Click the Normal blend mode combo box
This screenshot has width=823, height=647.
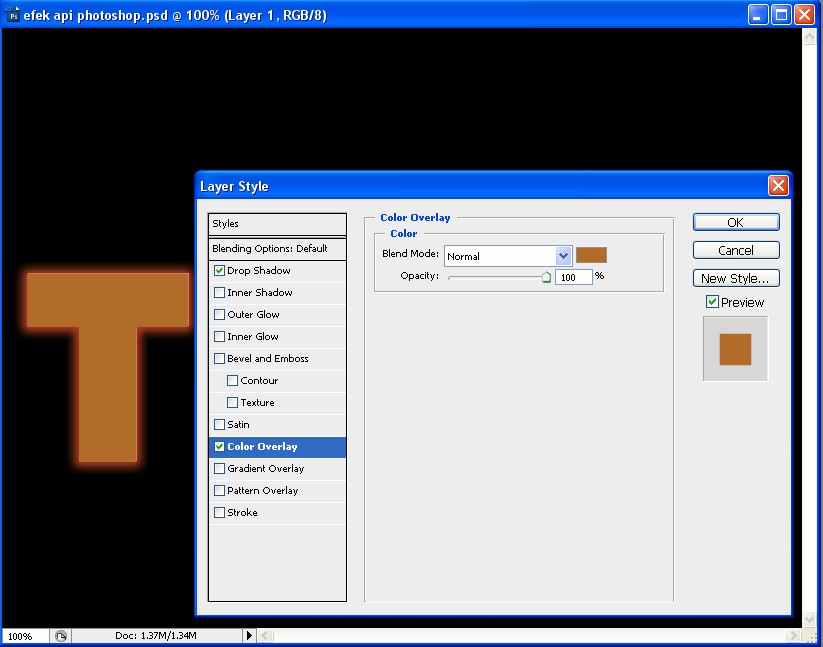[x=508, y=256]
